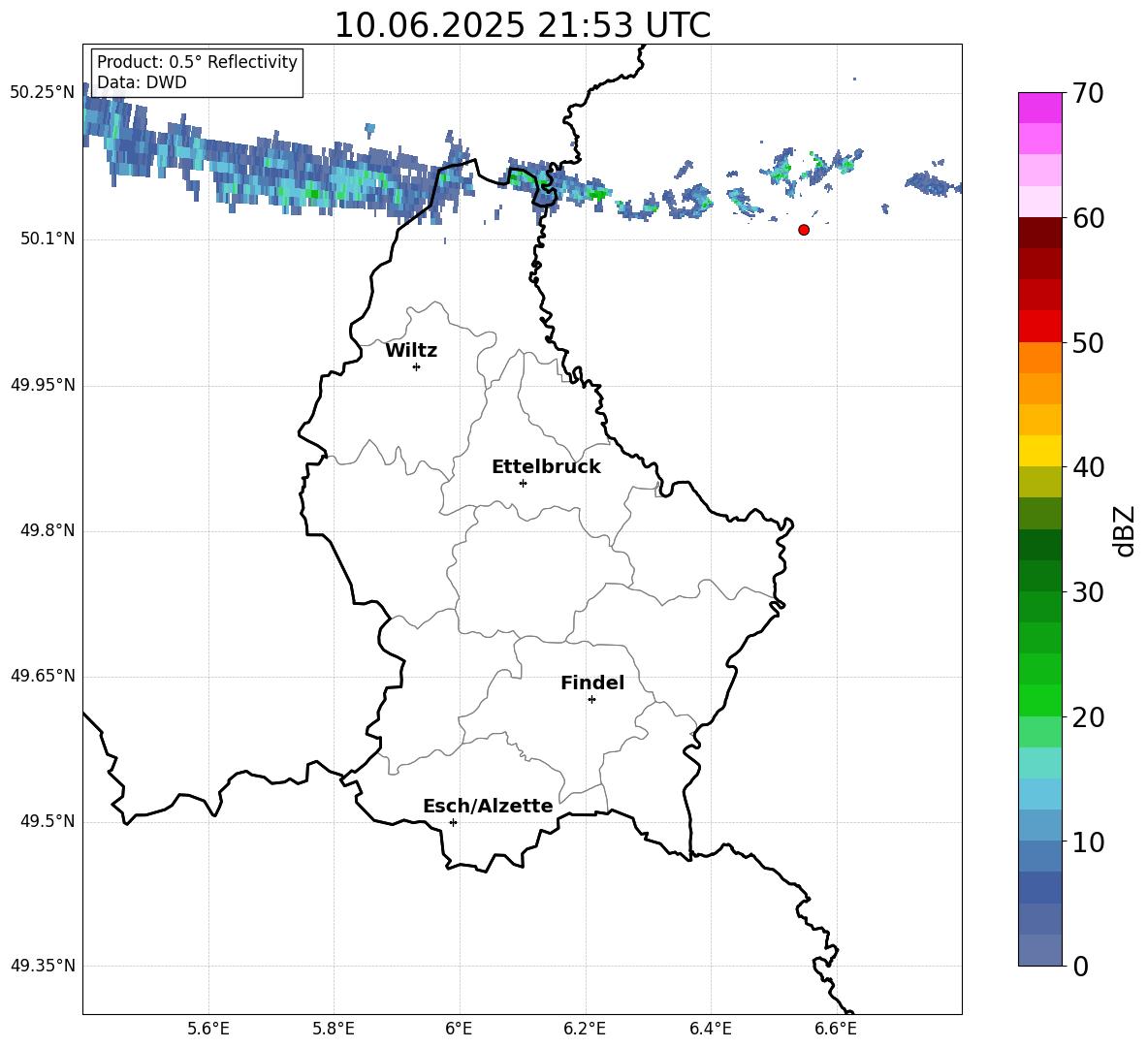
Task: Click the colorbar tick label 10
Action: 1089,842
